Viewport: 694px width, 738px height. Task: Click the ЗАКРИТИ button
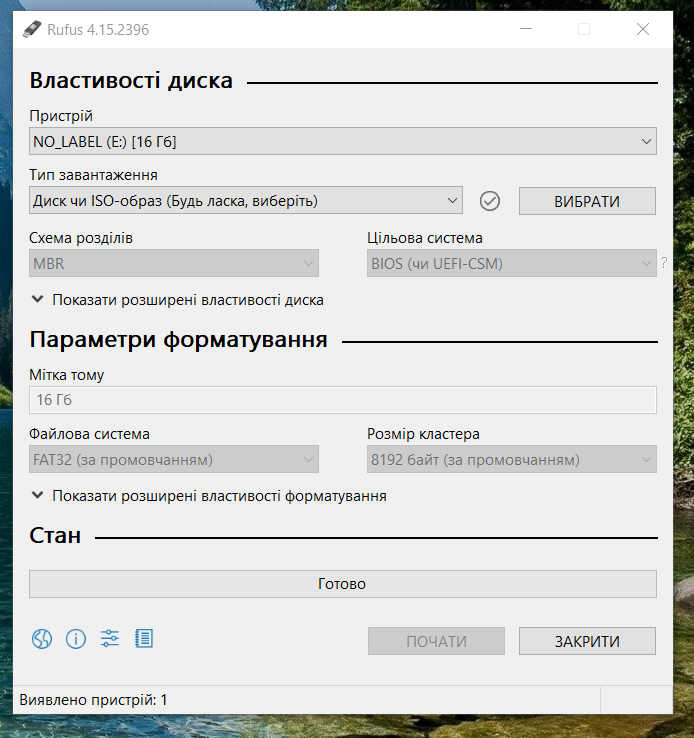(x=587, y=641)
